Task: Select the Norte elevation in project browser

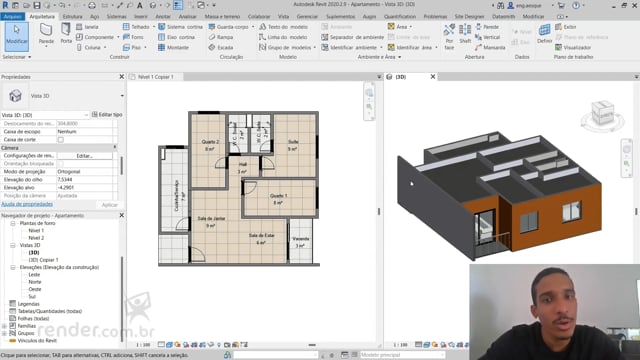Action: [35, 282]
